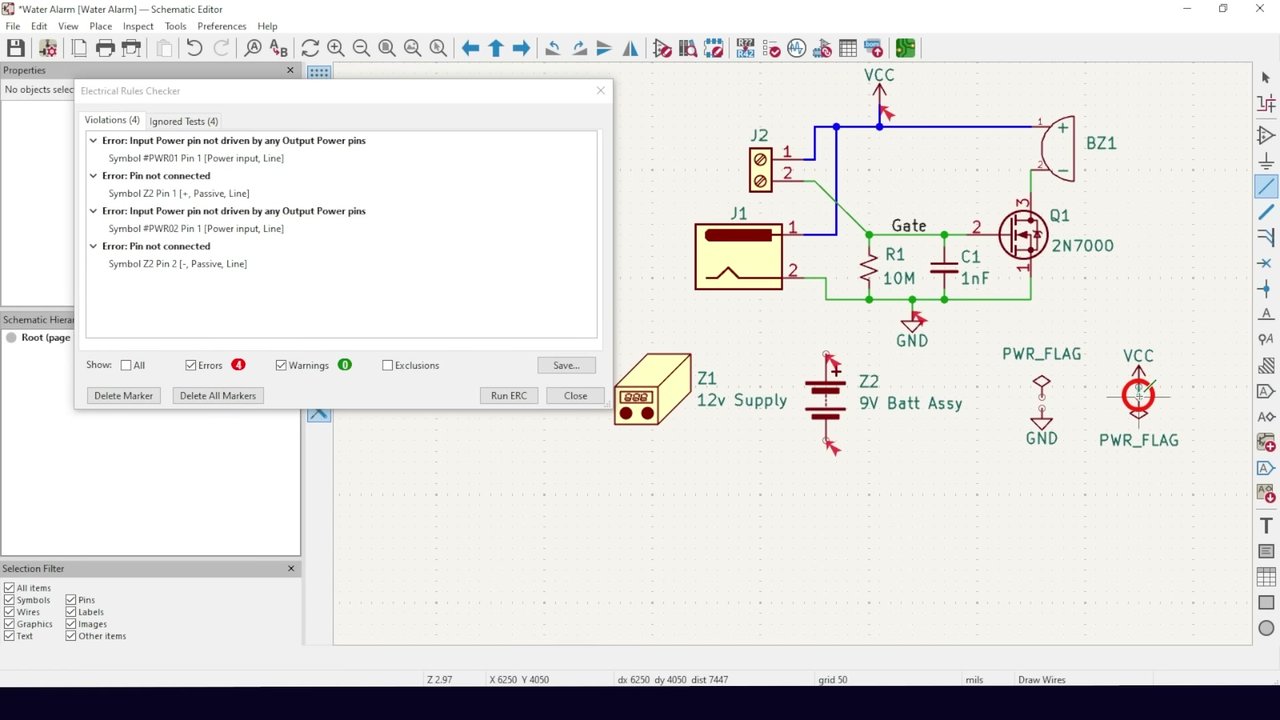1280x720 pixels.
Task: Uncheck the Warnings filter checkbox
Action: [x=281, y=365]
